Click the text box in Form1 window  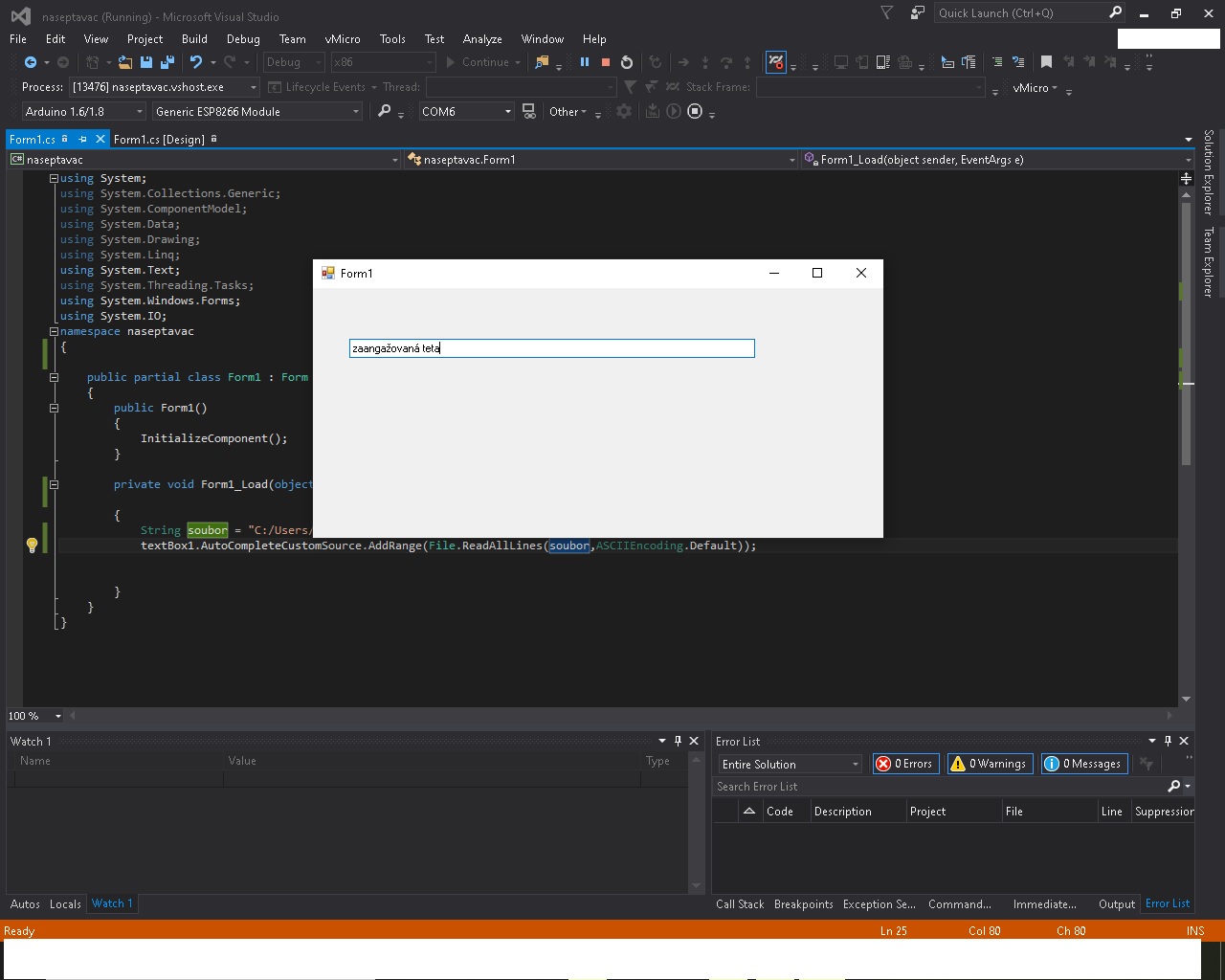coord(551,348)
